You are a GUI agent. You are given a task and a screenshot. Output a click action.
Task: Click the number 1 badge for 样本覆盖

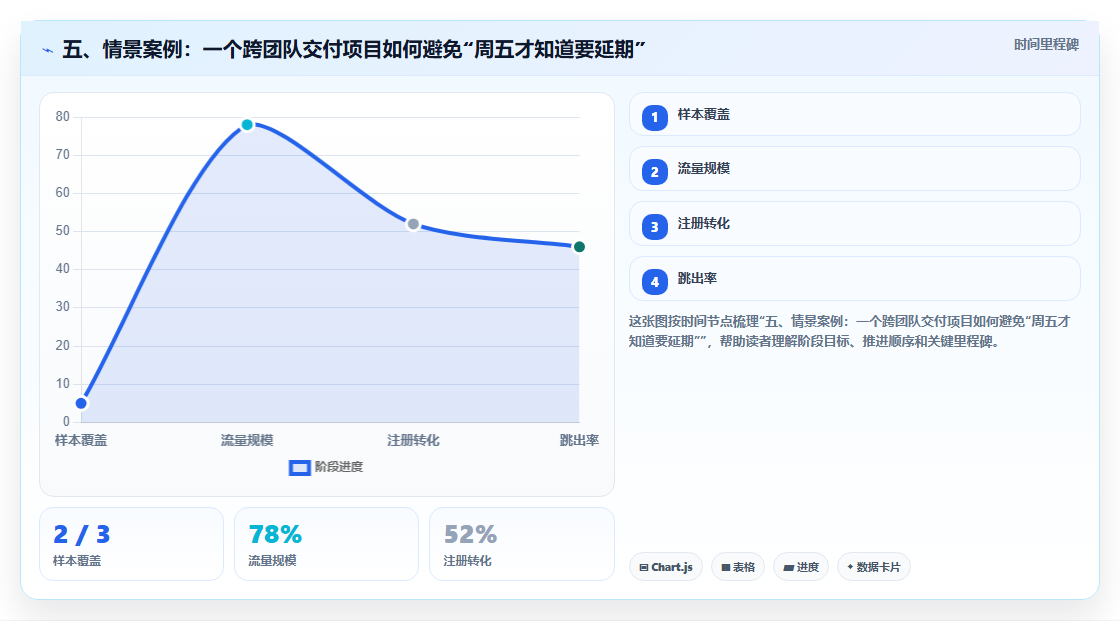coord(654,118)
